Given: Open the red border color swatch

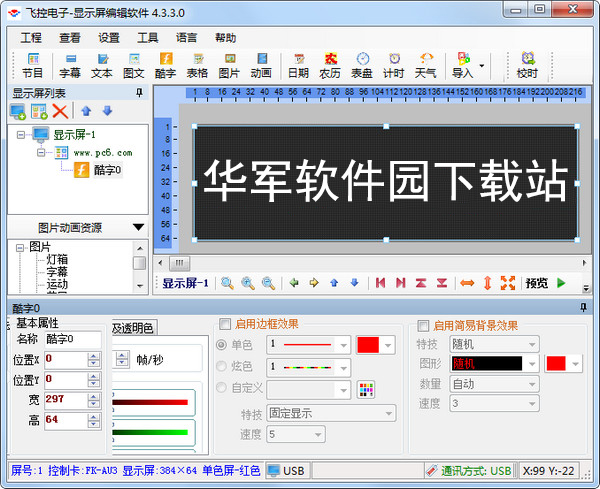Looking at the screenshot, I should click(x=375, y=345).
